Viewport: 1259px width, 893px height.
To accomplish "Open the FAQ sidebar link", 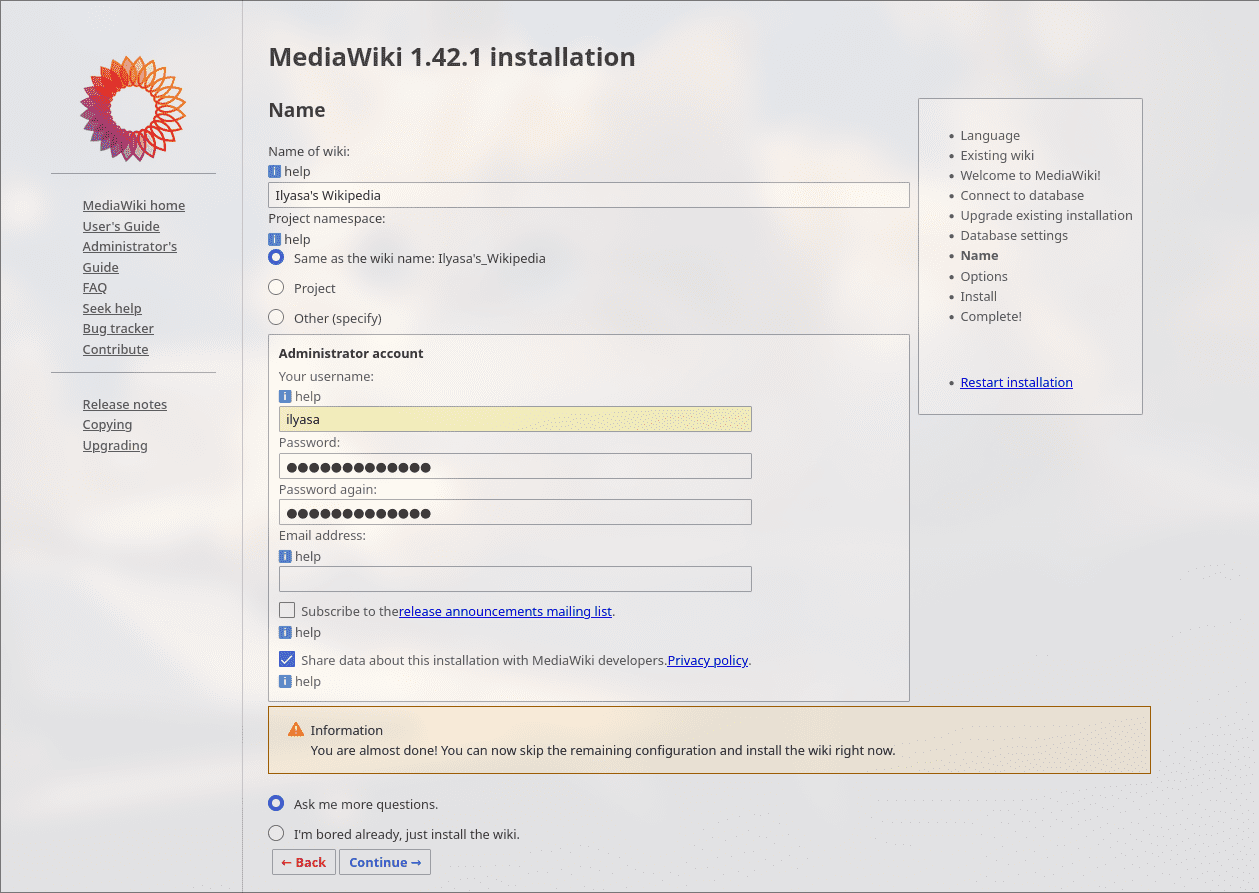I will (95, 288).
